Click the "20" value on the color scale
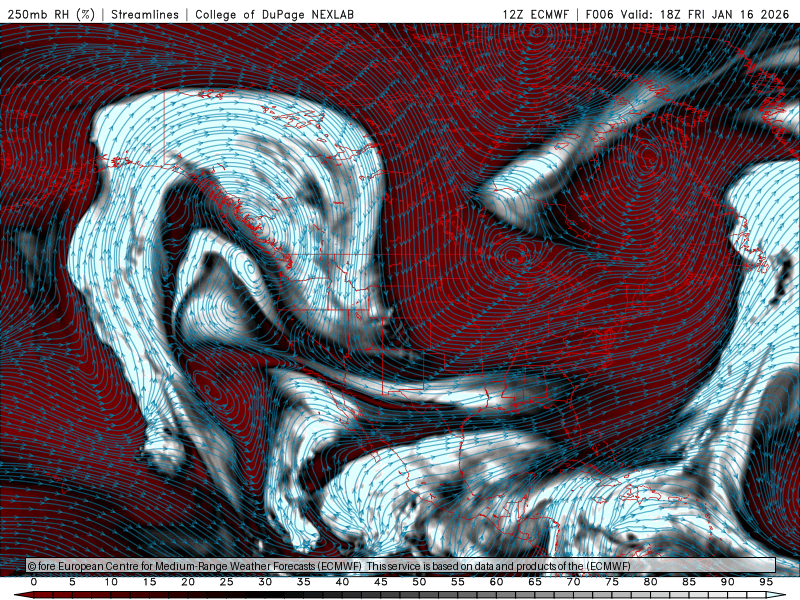Viewport: 800px width, 600px height. click(x=188, y=582)
